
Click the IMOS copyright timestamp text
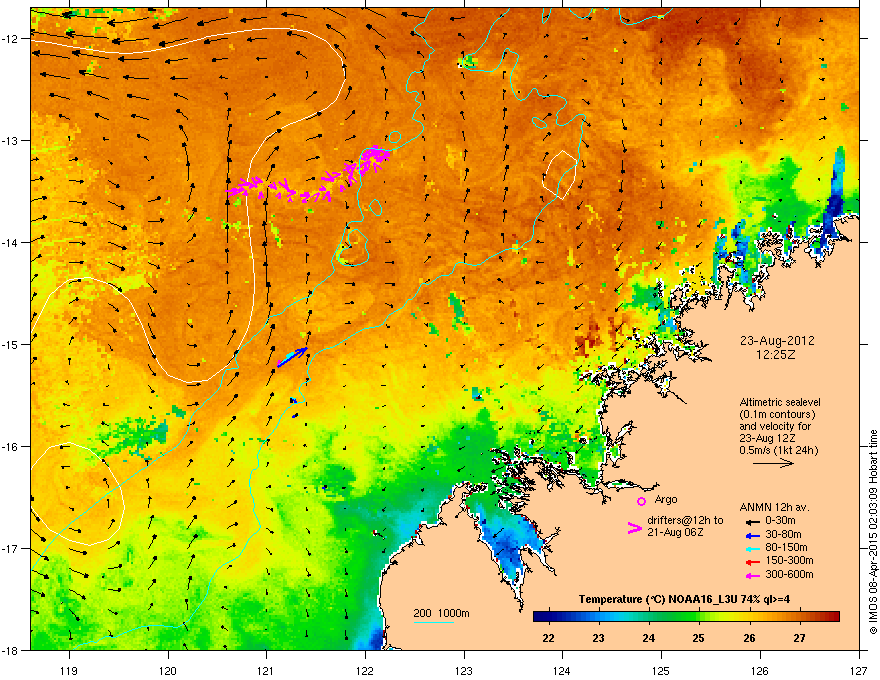click(x=873, y=532)
